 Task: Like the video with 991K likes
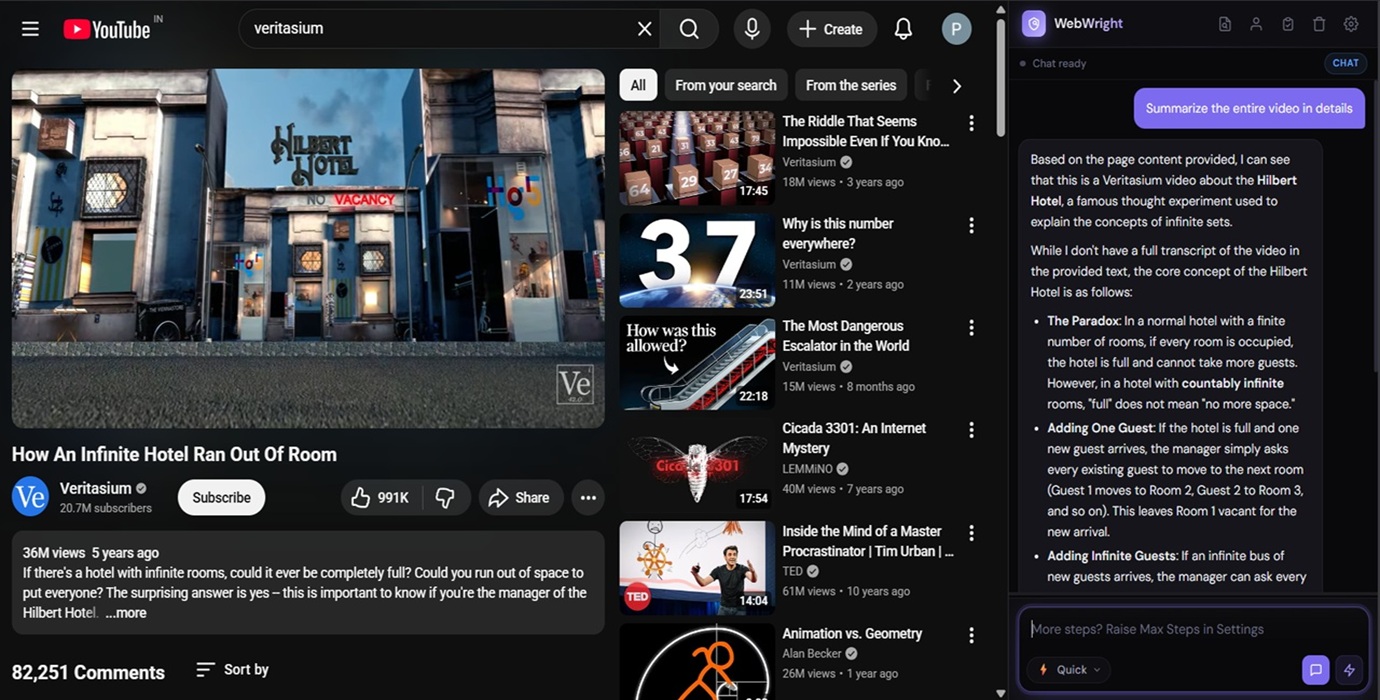coord(382,497)
